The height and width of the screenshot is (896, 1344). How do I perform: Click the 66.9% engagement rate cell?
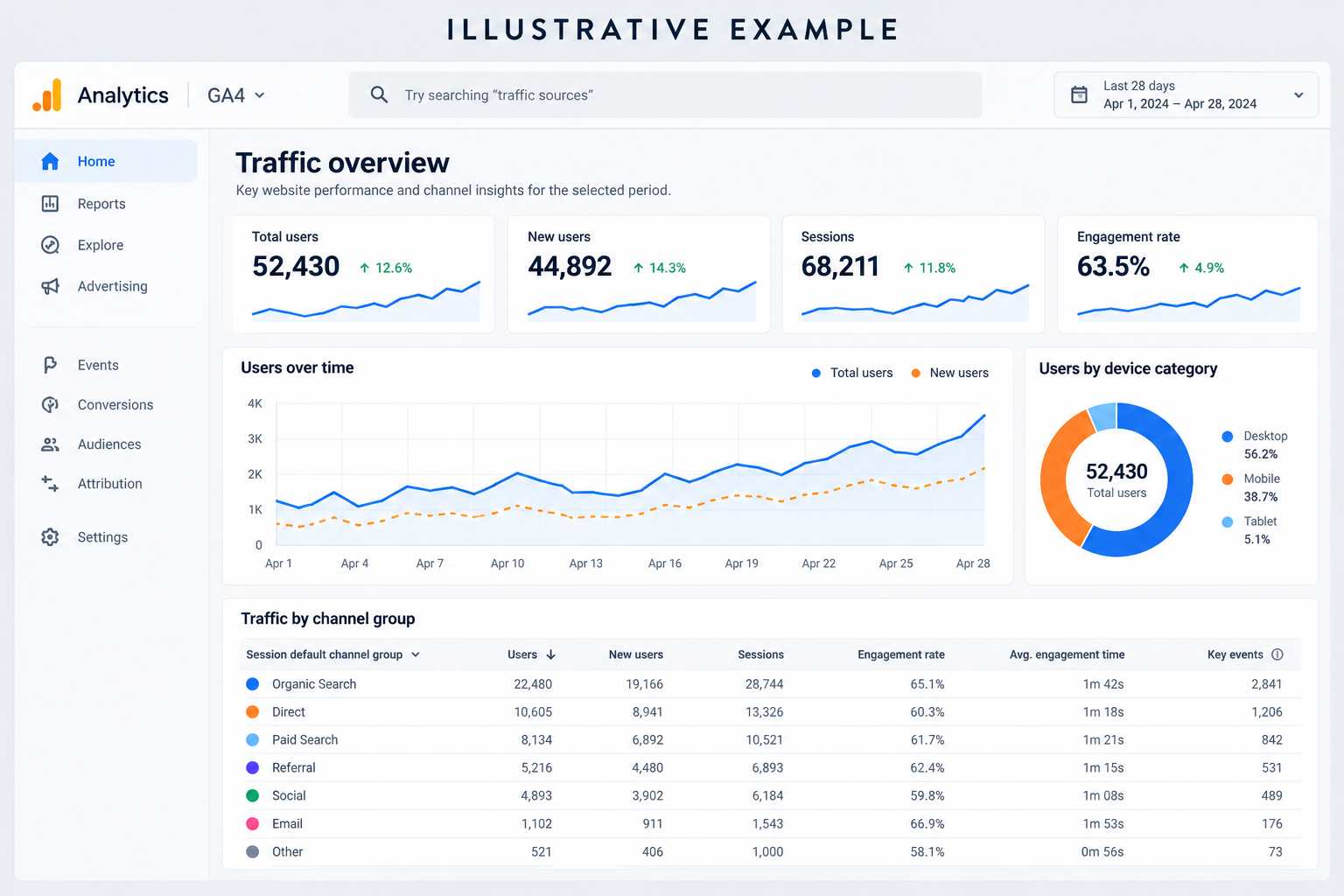point(927,824)
